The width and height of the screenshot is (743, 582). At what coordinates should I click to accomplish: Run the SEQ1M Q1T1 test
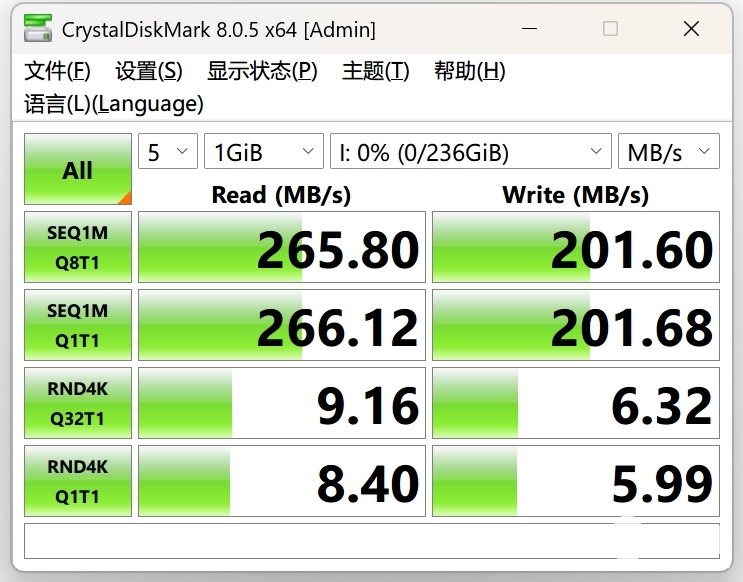78,325
